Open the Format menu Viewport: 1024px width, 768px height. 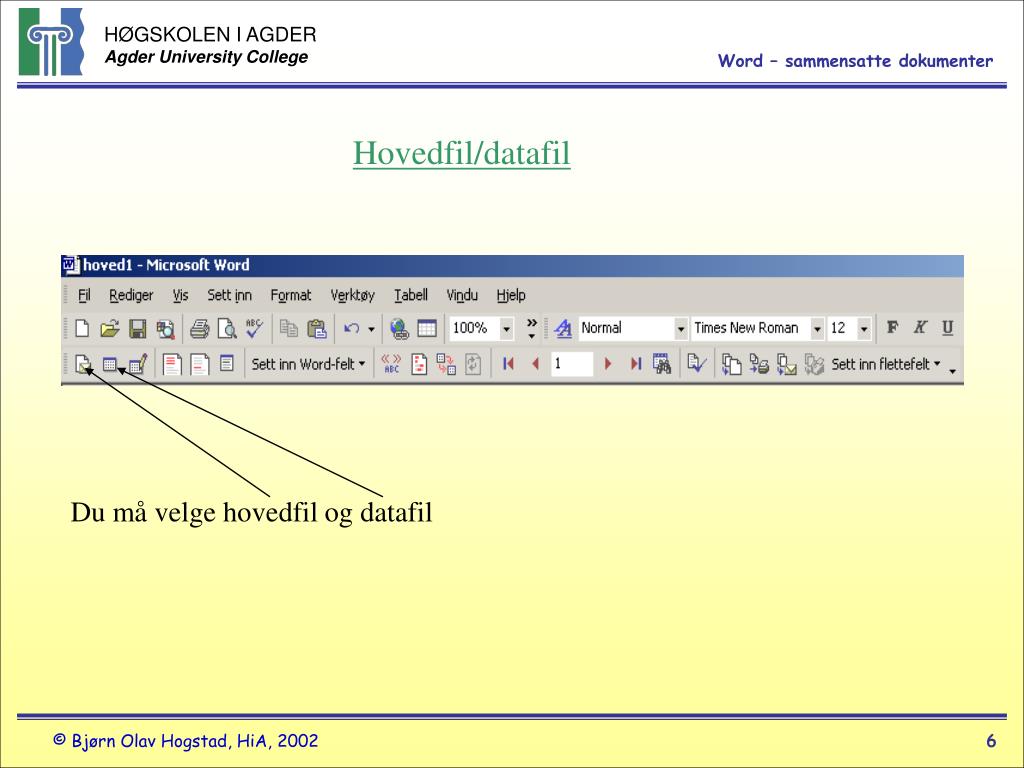click(x=291, y=295)
